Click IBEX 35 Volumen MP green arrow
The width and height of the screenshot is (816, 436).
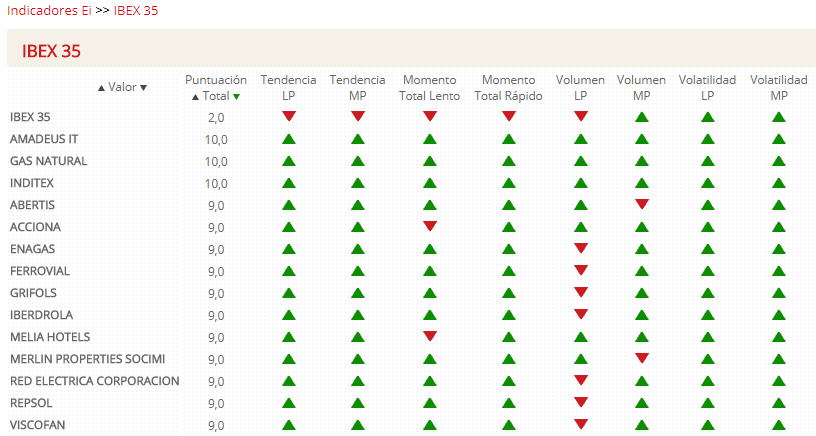642,117
